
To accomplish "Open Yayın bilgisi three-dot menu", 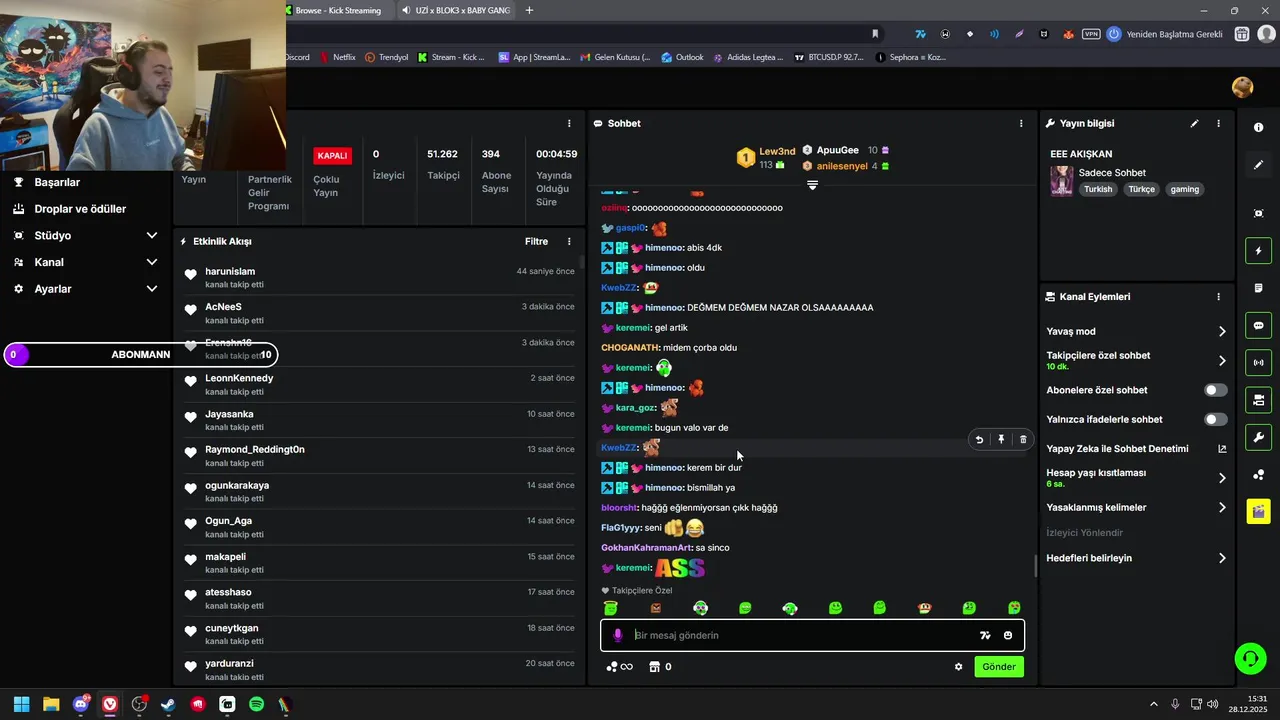I will coord(1218,123).
